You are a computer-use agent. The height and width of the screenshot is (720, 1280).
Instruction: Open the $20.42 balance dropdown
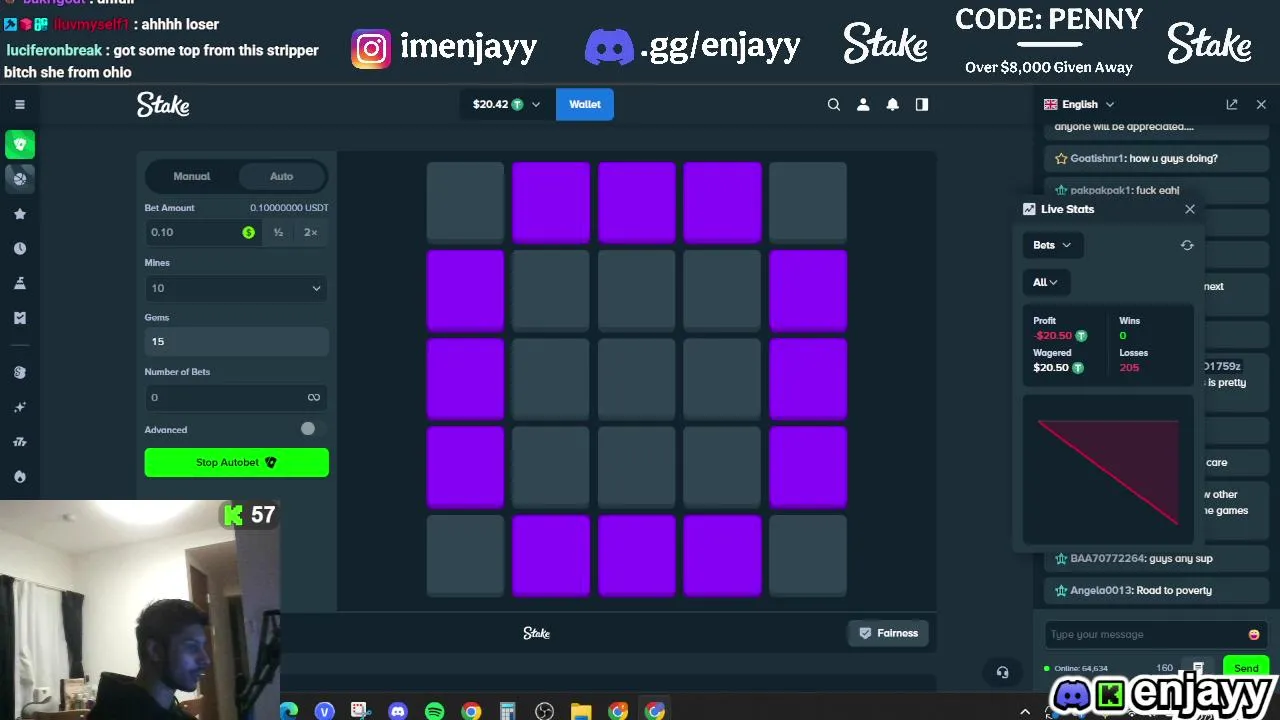[506, 104]
